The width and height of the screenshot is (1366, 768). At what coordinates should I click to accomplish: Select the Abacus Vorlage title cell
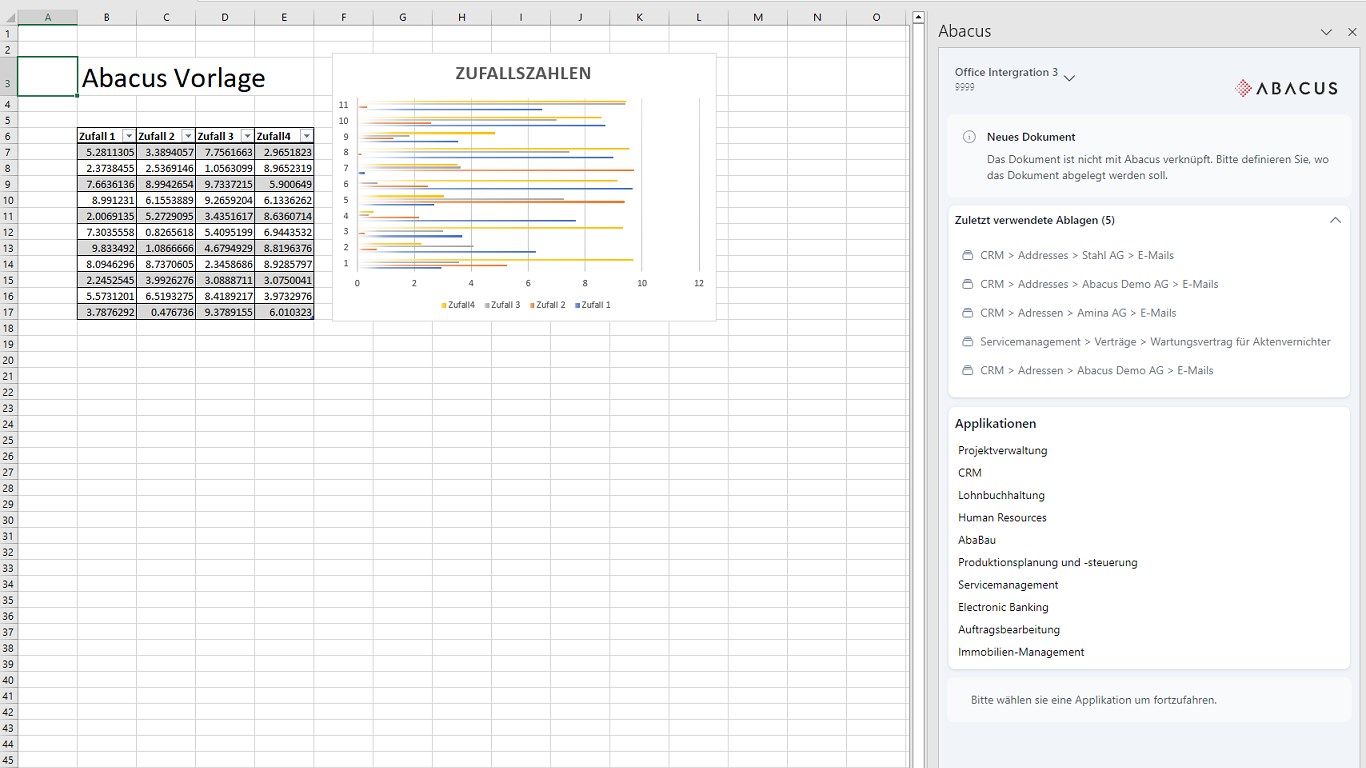174,78
